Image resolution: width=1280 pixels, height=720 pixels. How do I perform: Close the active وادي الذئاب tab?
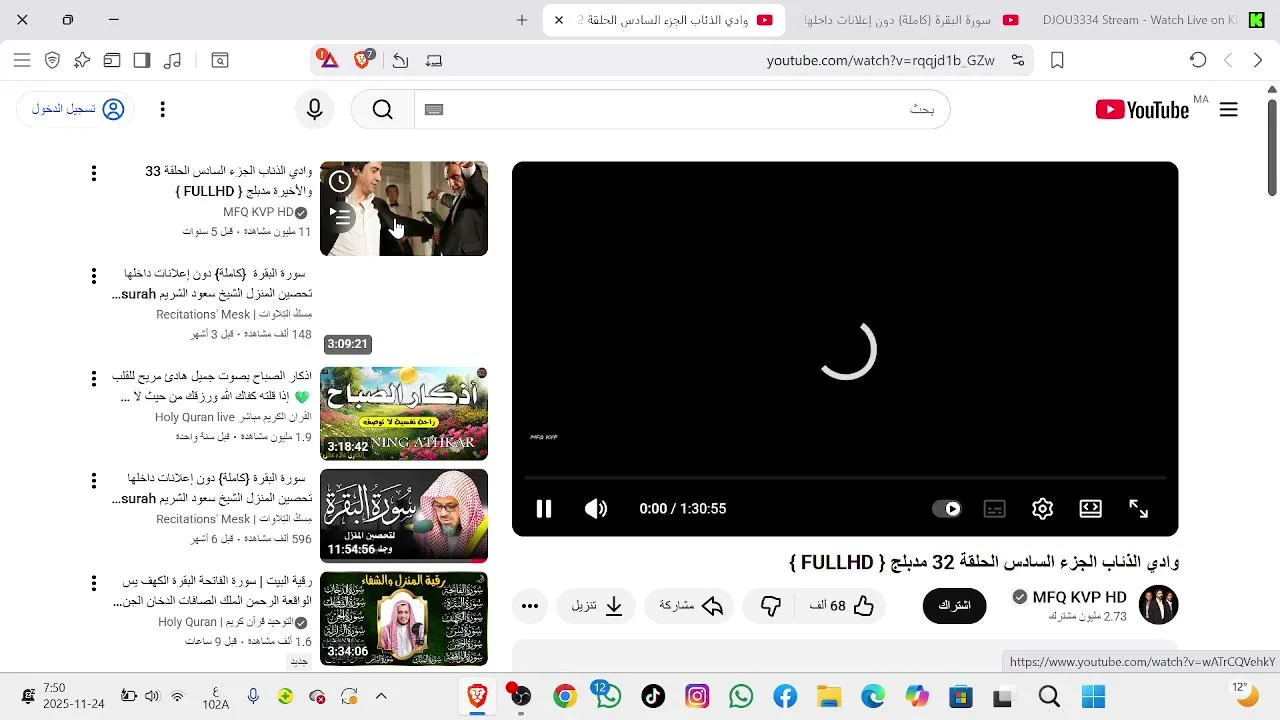pyautogui.click(x=559, y=20)
